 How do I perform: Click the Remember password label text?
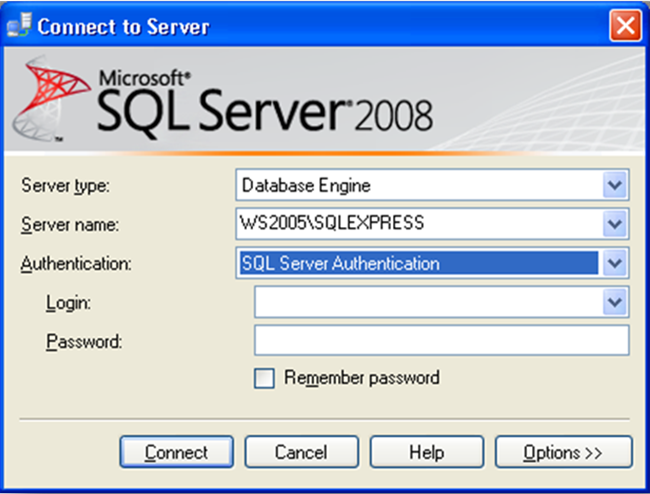point(361,378)
